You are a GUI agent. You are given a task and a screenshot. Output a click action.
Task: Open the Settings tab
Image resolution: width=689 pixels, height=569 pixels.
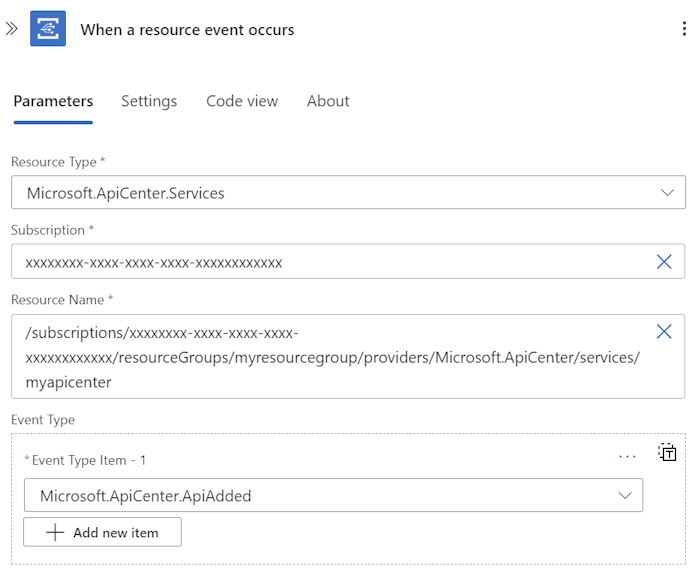point(149,101)
